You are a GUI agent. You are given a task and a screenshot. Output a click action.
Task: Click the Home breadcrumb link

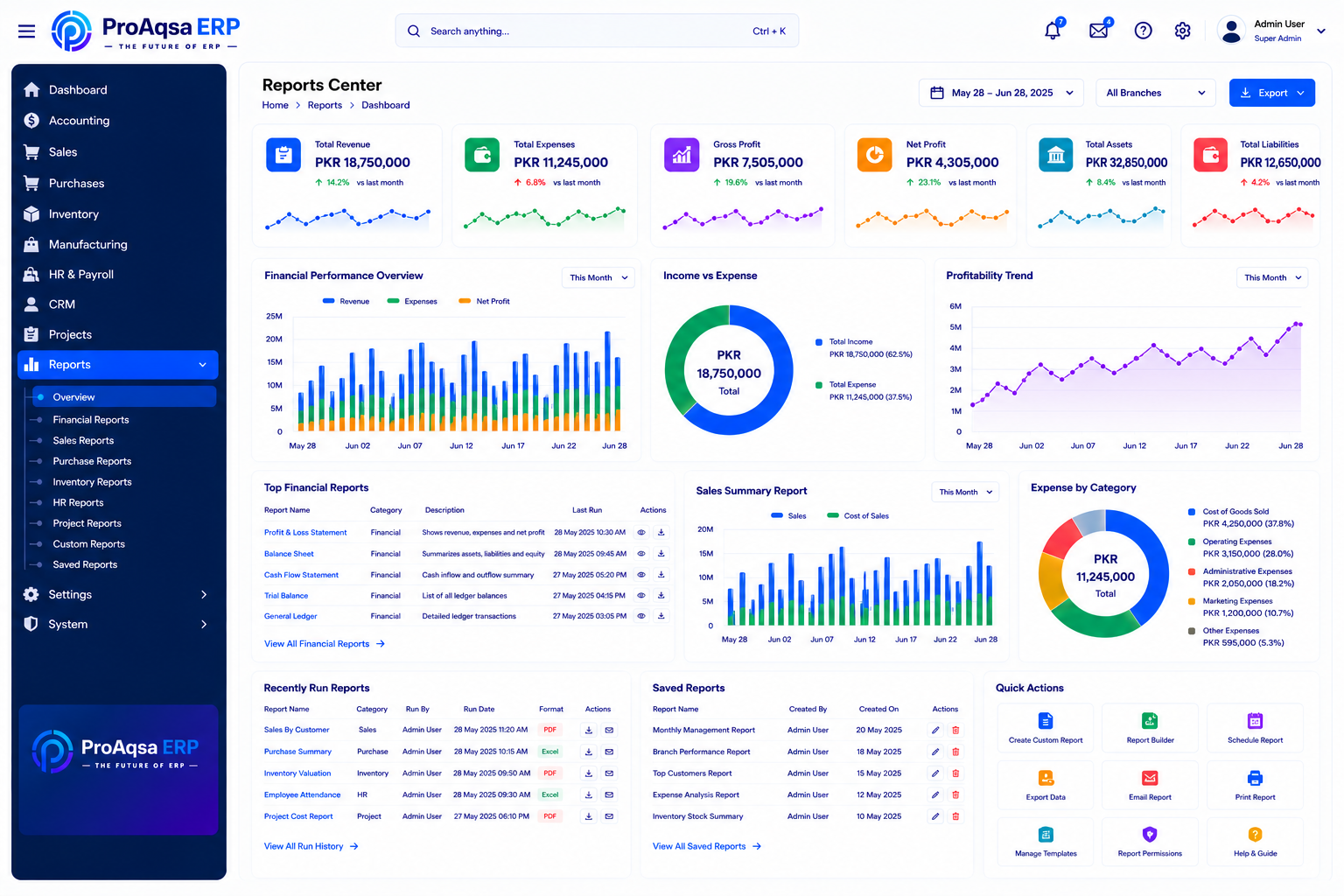275,105
